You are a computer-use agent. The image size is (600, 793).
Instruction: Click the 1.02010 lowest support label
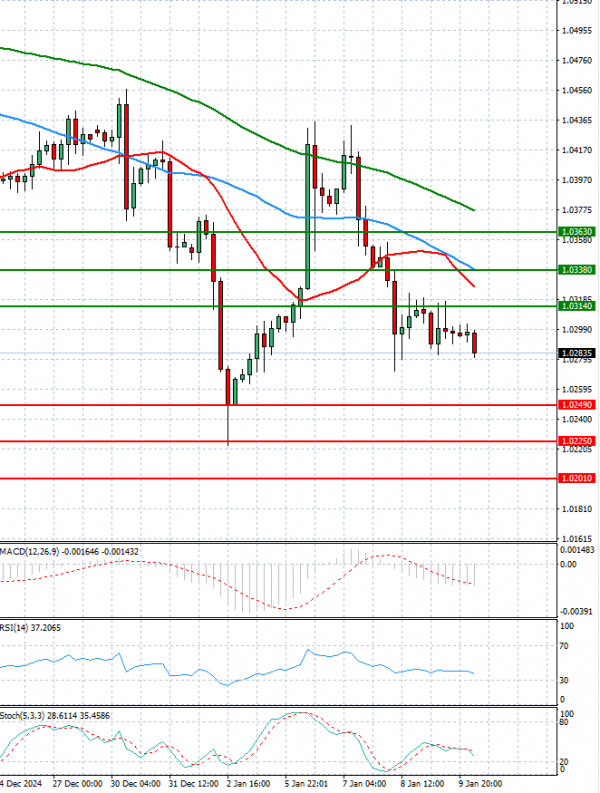pos(577,478)
